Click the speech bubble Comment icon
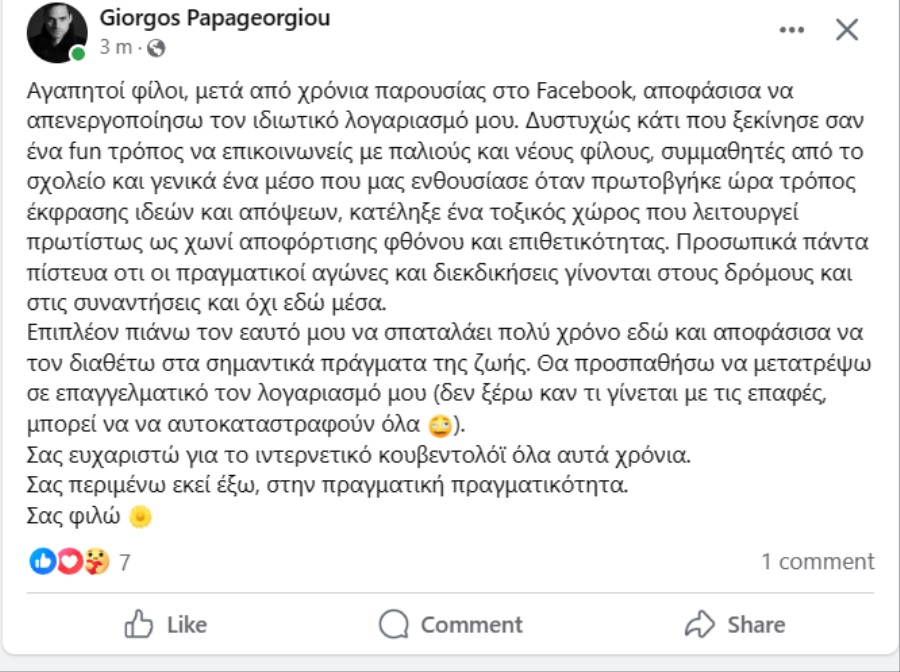 (394, 625)
